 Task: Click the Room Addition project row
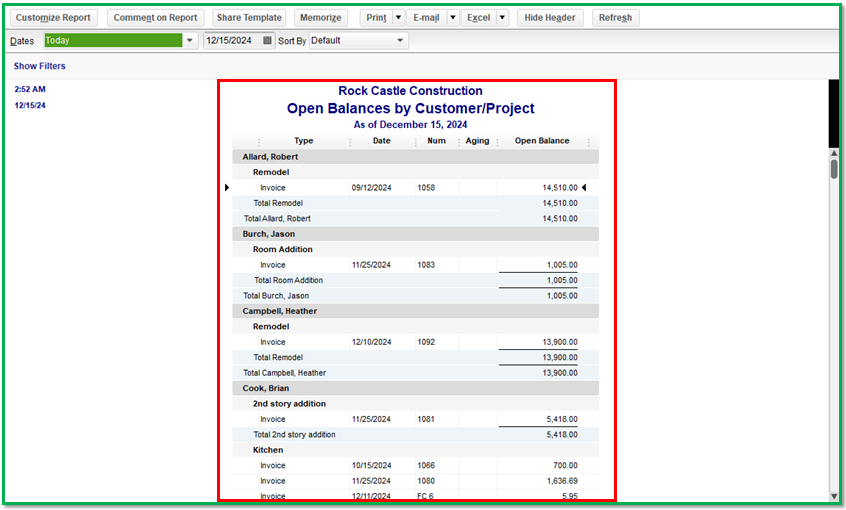pyautogui.click(x=415, y=249)
